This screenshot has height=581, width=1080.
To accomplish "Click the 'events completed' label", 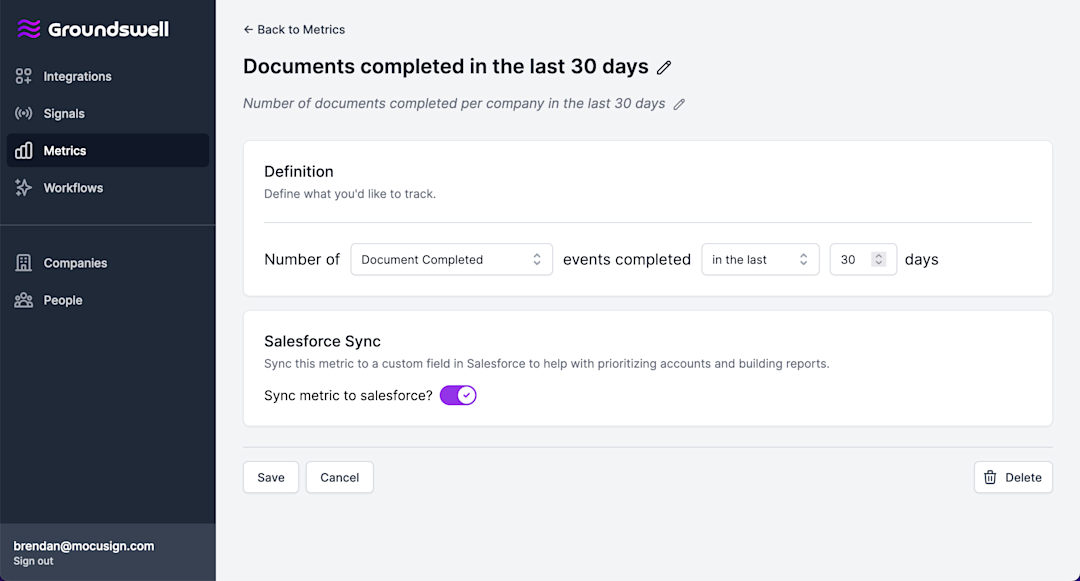I will pyautogui.click(x=626, y=260).
